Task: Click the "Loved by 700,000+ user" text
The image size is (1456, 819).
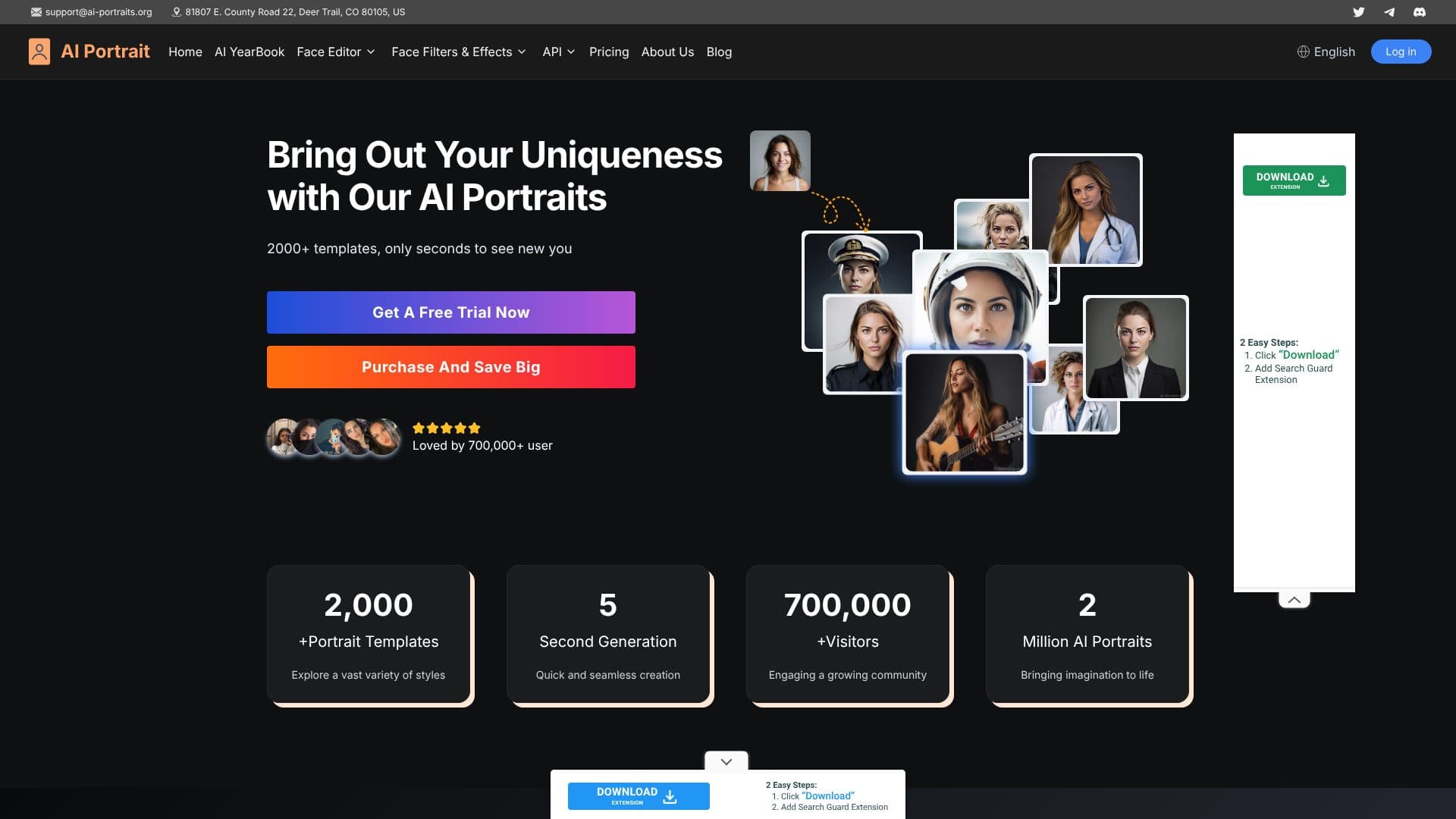Action: tap(482, 446)
